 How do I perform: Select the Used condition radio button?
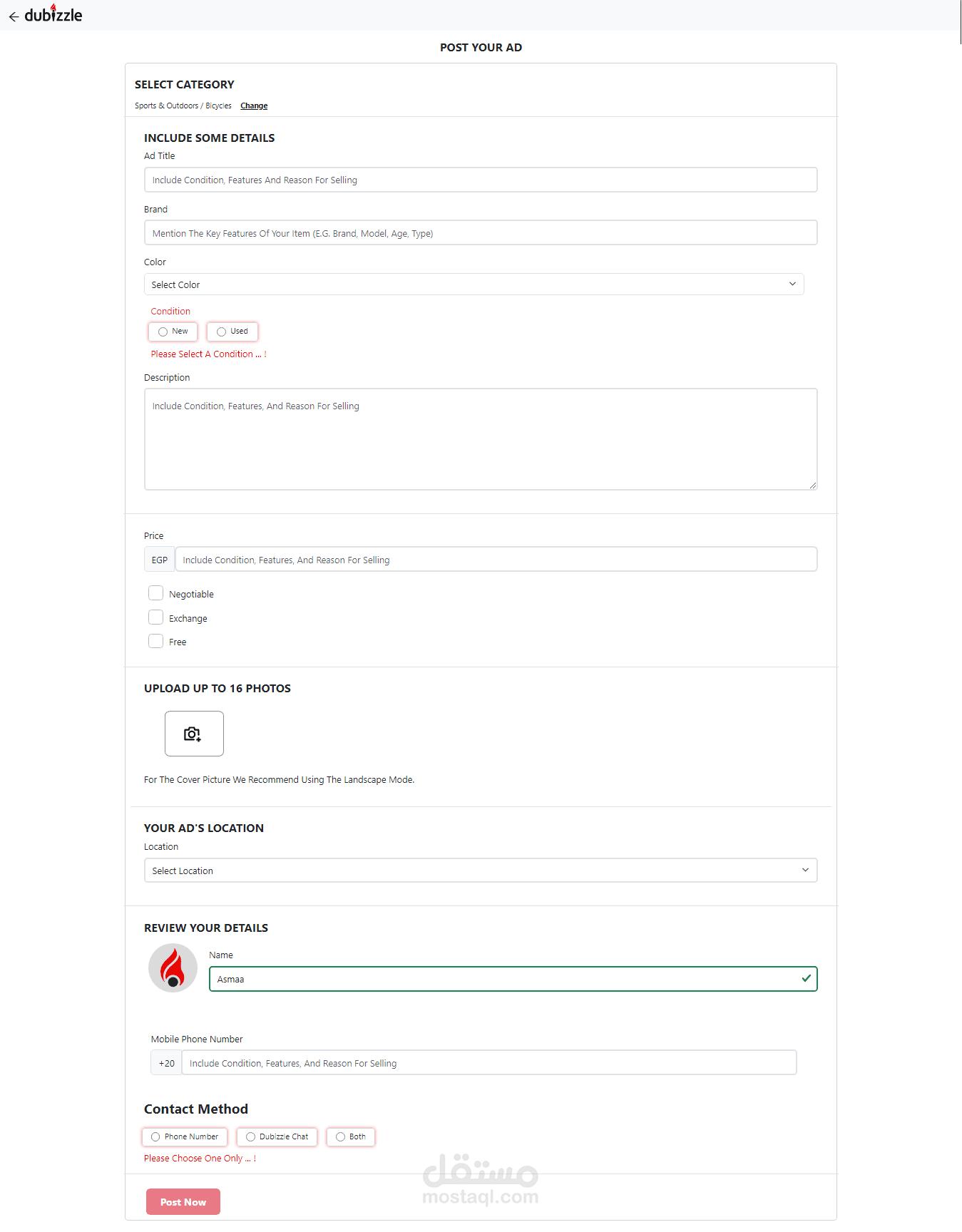click(x=222, y=332)
